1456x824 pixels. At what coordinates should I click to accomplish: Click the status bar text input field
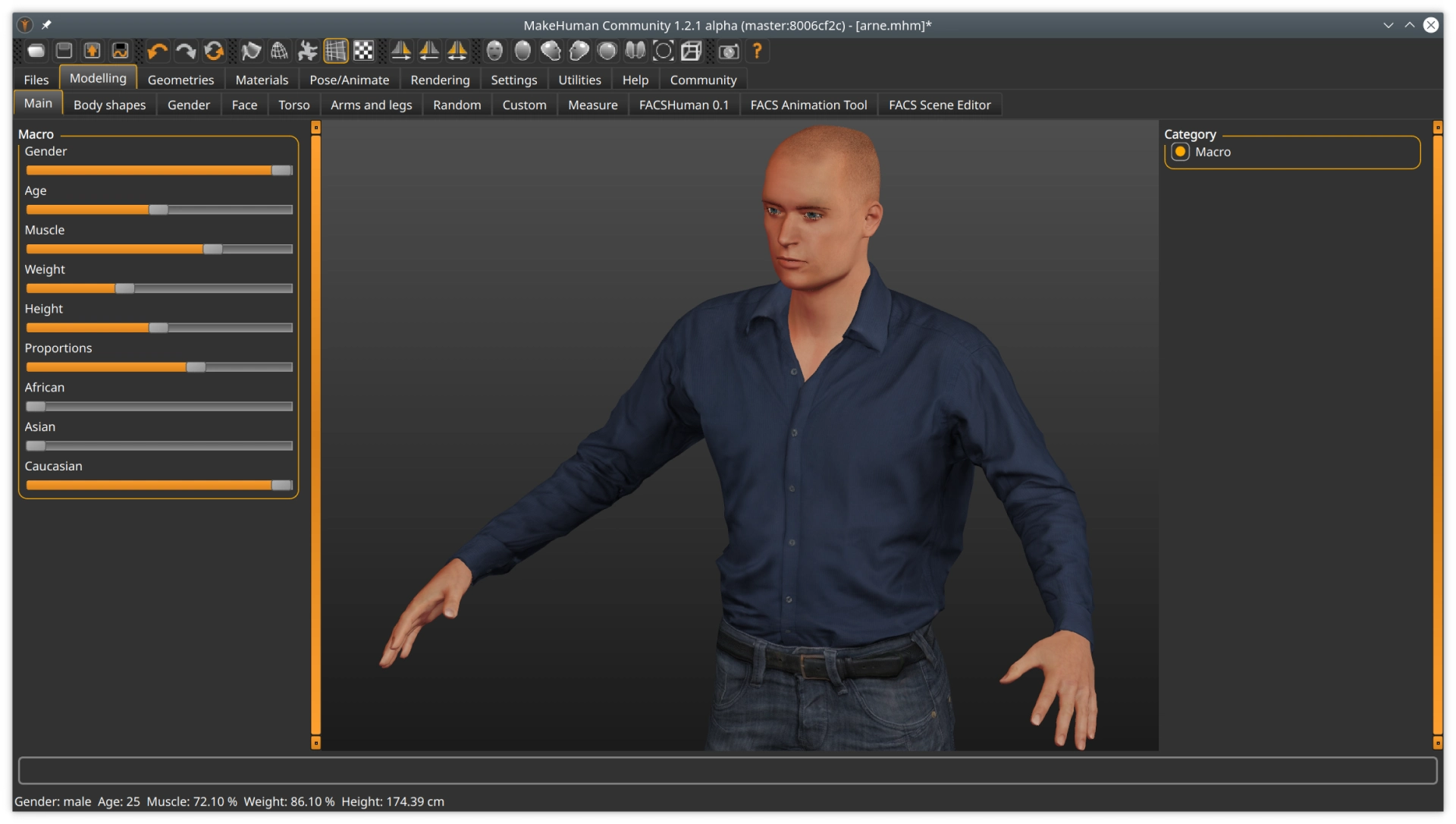pos(727,769)
